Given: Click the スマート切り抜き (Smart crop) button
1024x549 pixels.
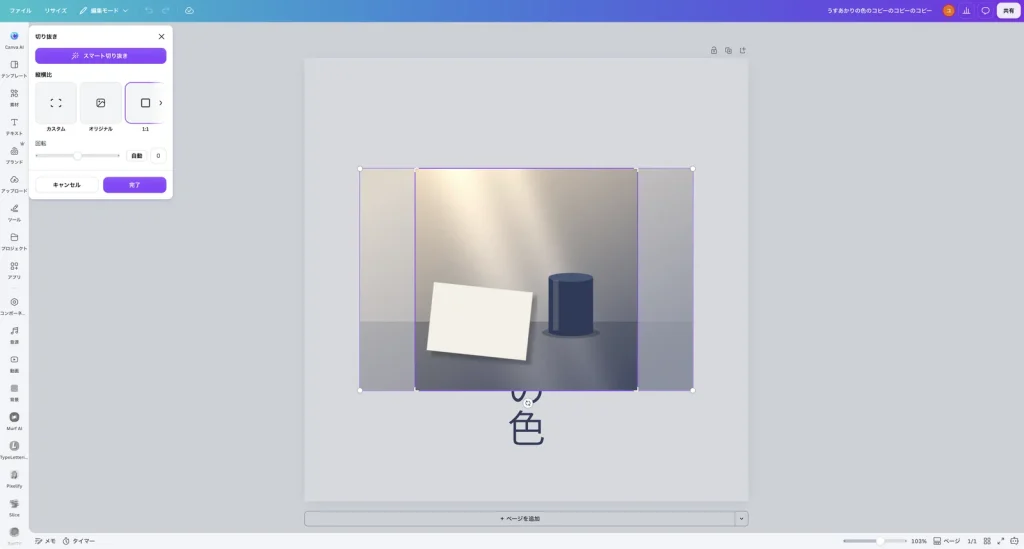Looking at the screenshot, I should pos(101,55).
